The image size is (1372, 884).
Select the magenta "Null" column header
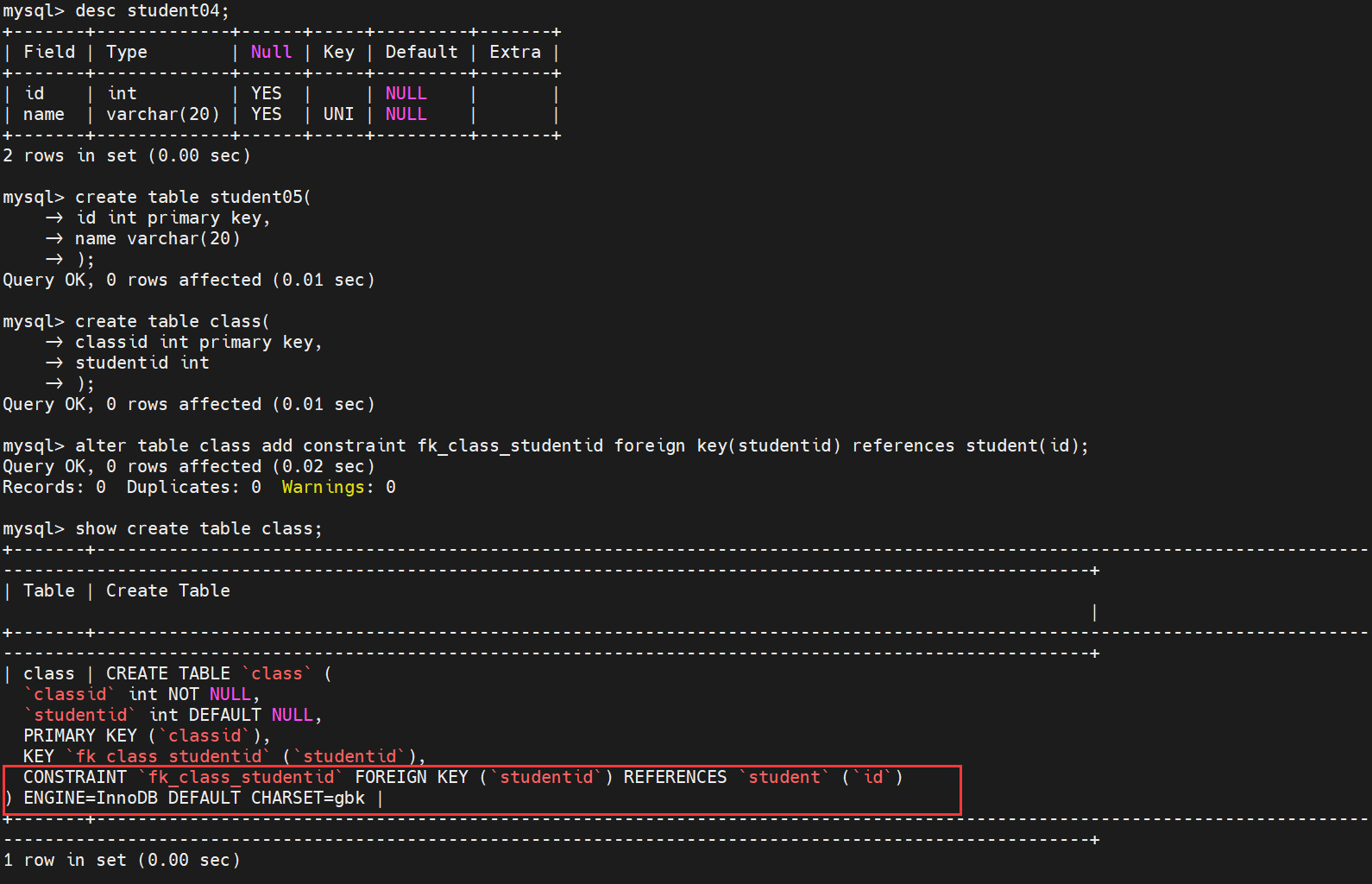pos(271,52)
